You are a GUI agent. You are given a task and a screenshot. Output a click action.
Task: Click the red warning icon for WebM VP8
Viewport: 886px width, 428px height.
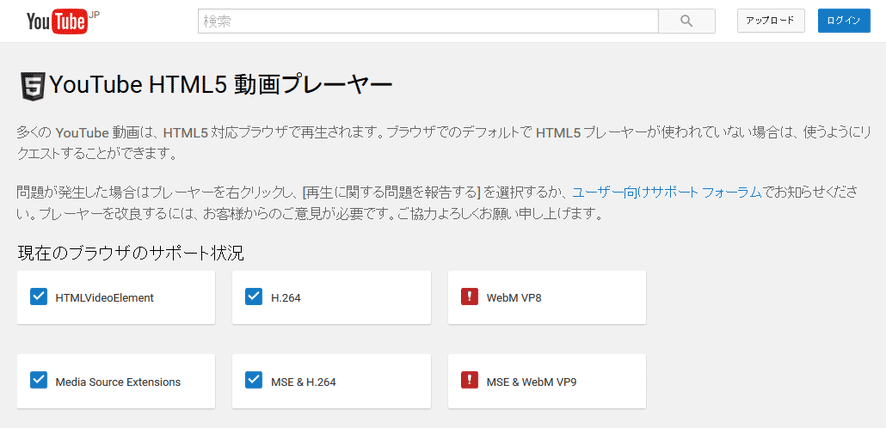[x=470, y=297]
